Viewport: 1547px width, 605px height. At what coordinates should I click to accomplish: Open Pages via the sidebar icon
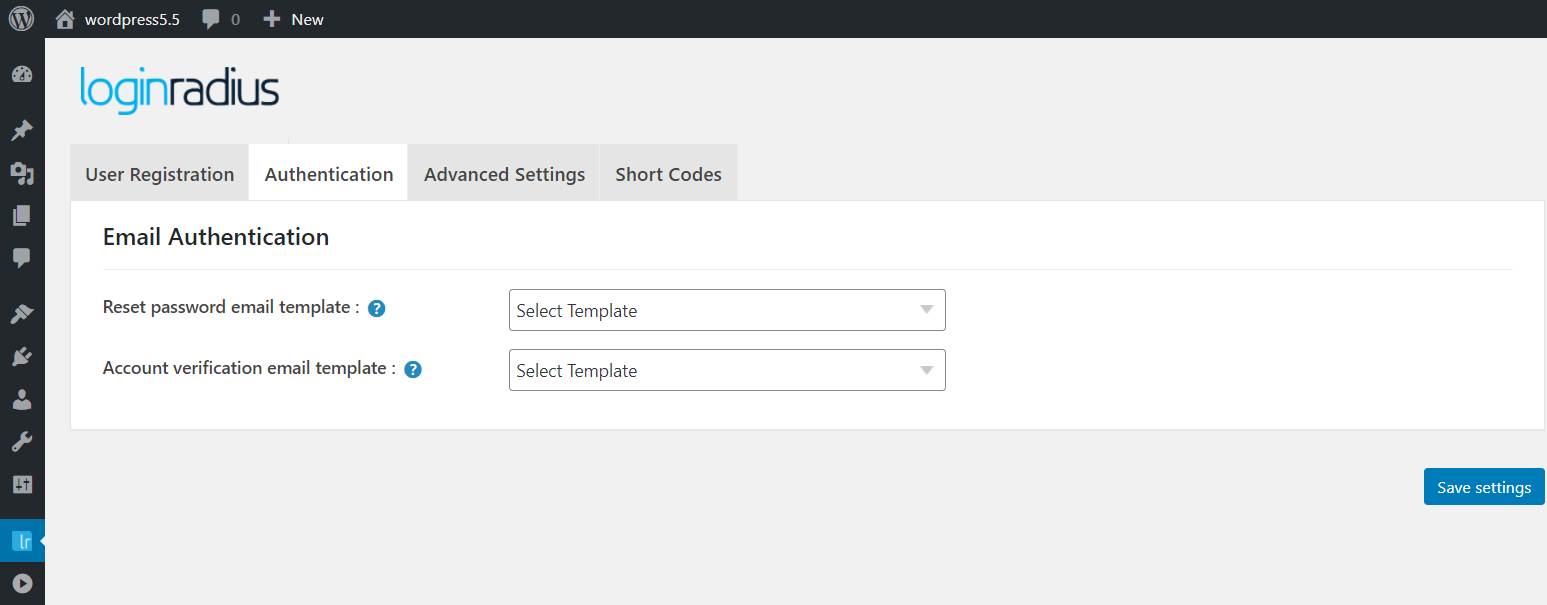tap(21, 215)
